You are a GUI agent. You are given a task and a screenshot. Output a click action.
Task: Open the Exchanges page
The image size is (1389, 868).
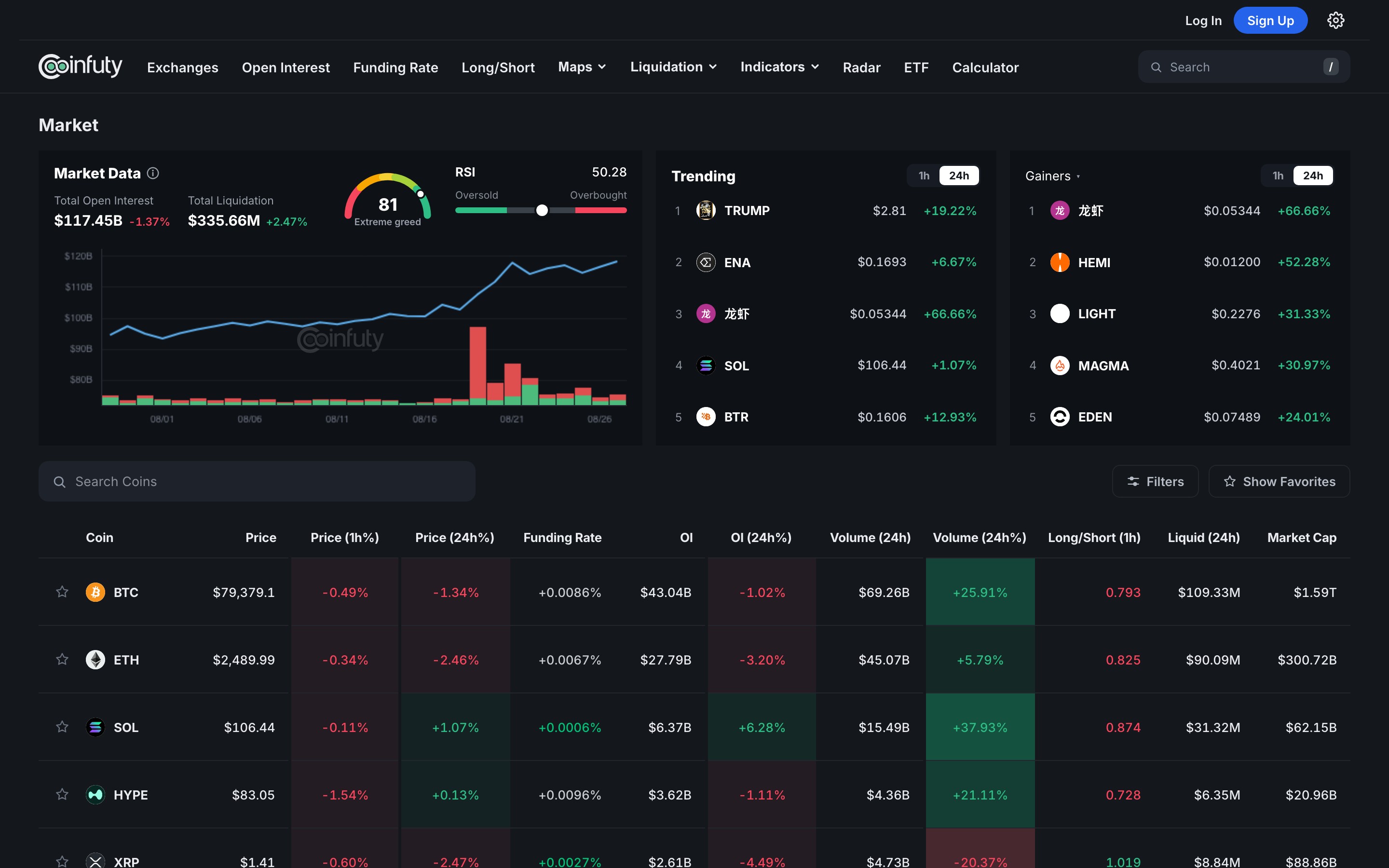point(182,68)
